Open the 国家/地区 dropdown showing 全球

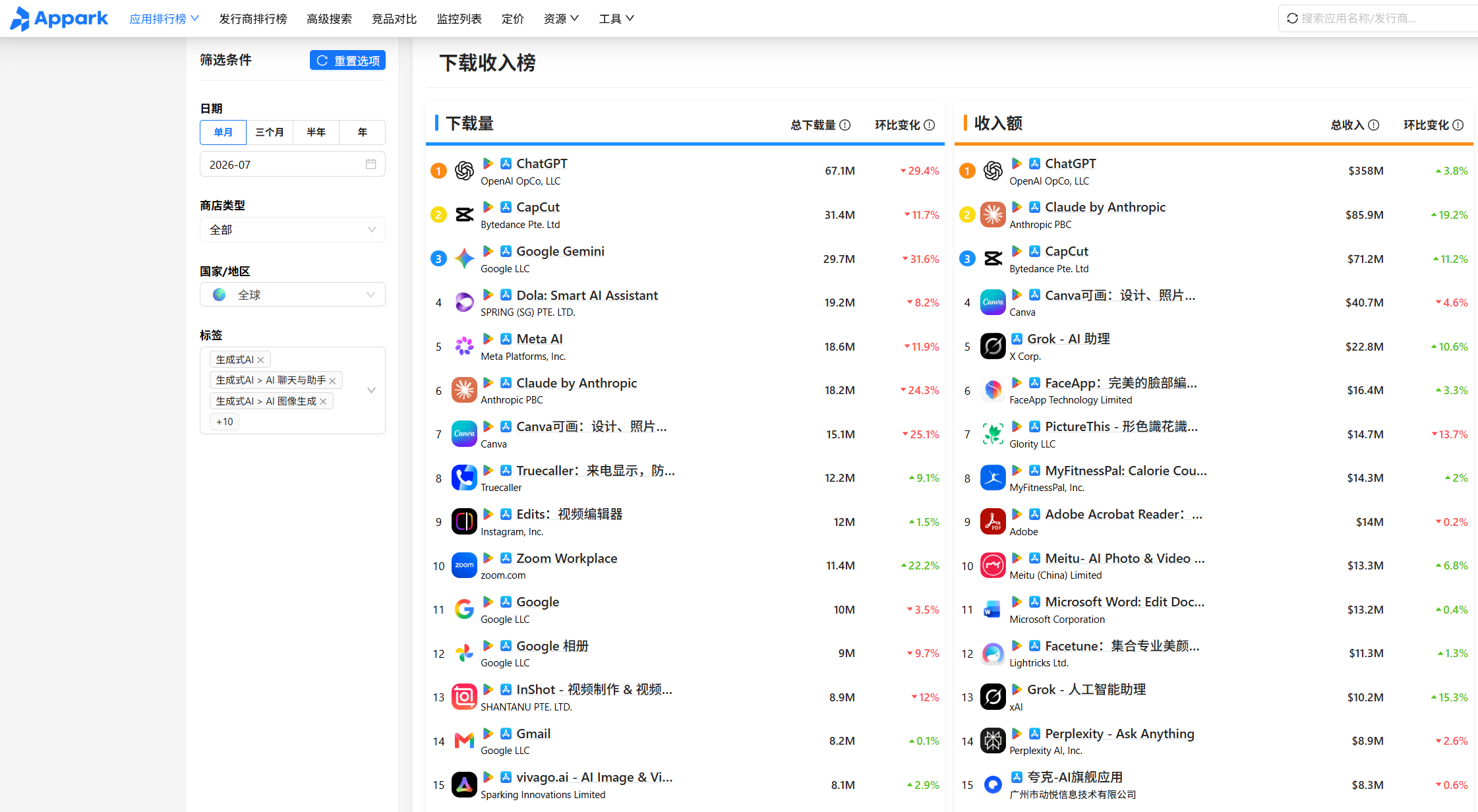293,295
